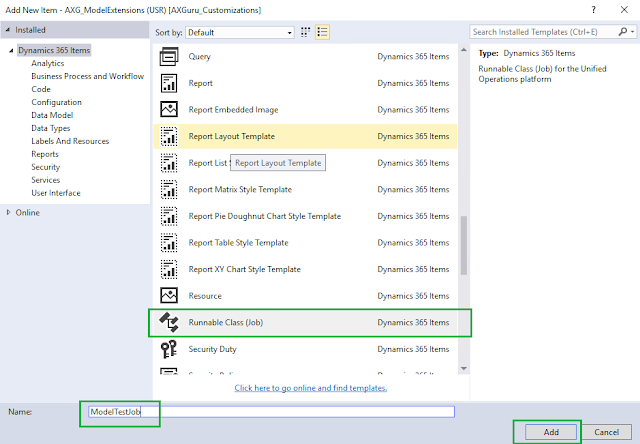Click the Add button

[551, 432]
